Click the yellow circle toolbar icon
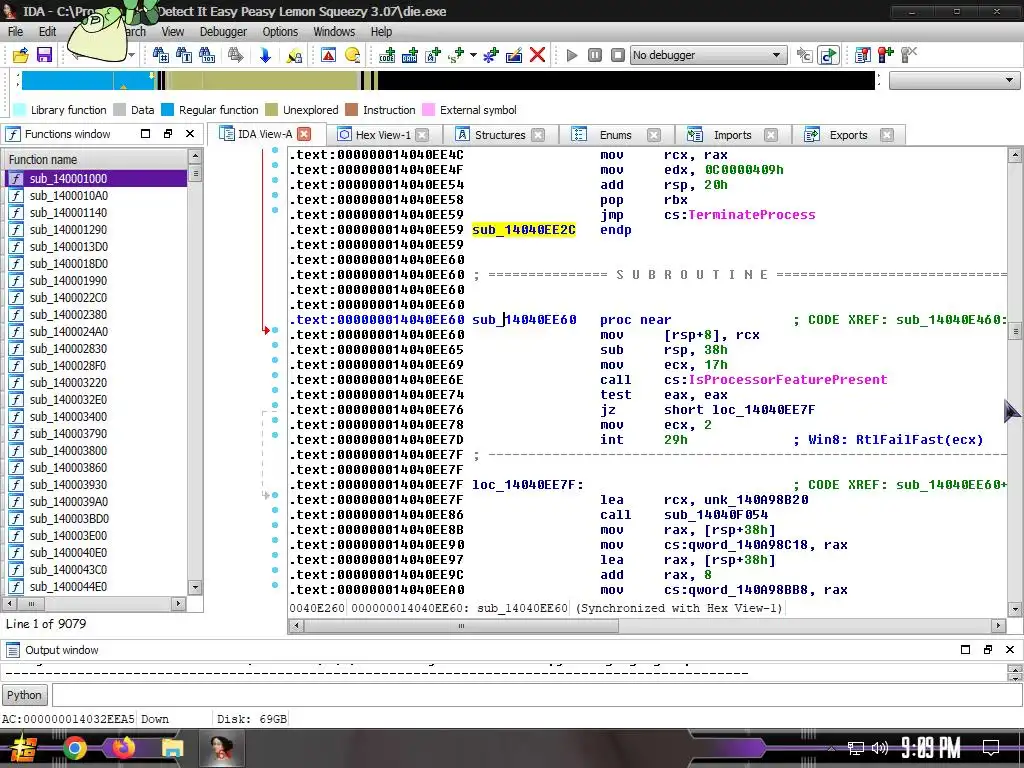 tap(352, 56)
